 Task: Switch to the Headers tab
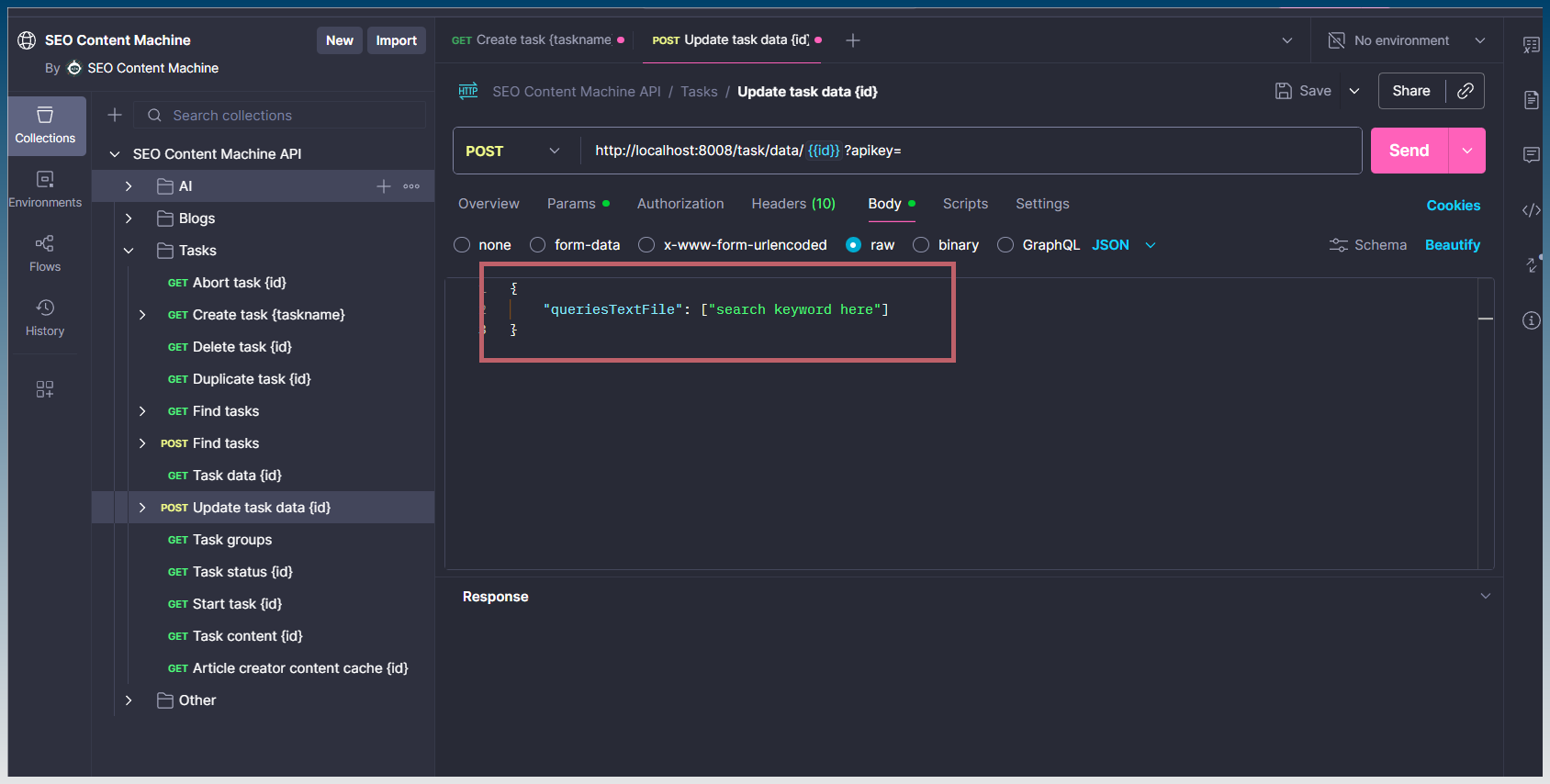point(792,204)
